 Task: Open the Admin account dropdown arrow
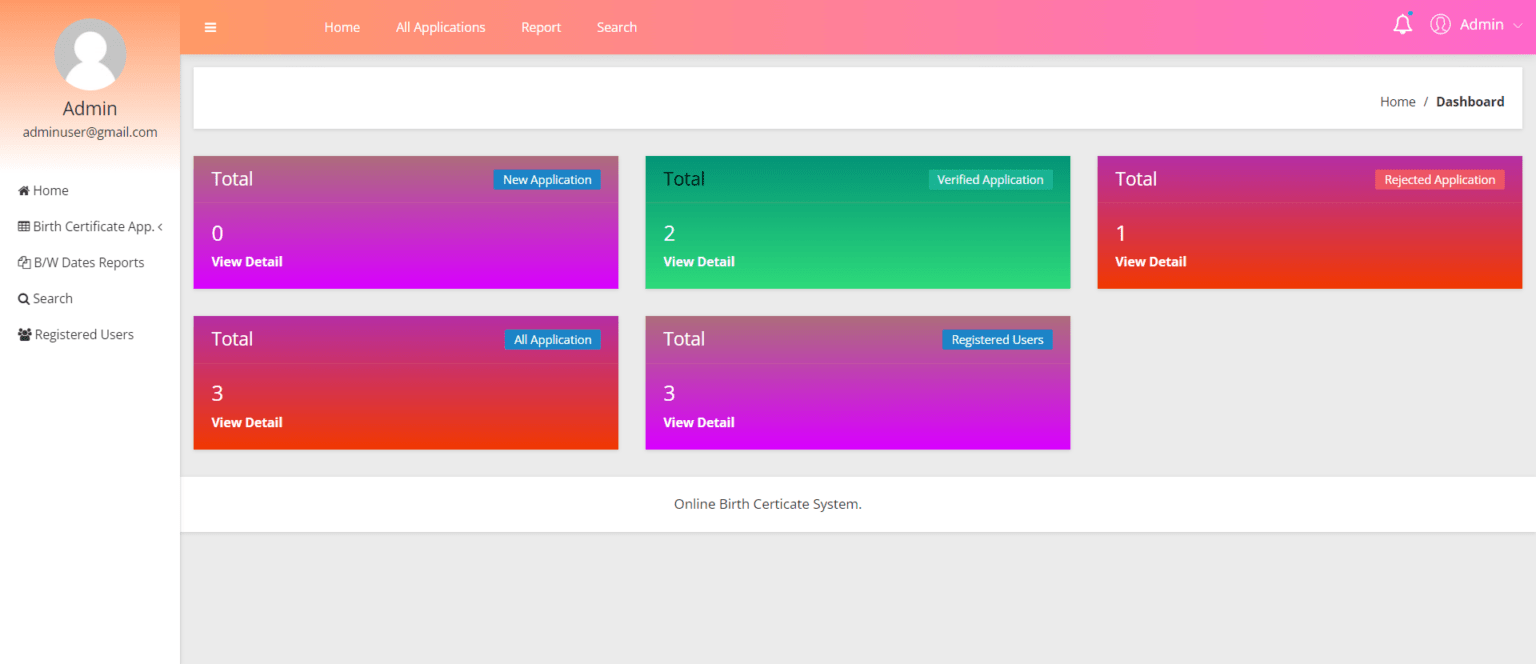(1518, 26)
